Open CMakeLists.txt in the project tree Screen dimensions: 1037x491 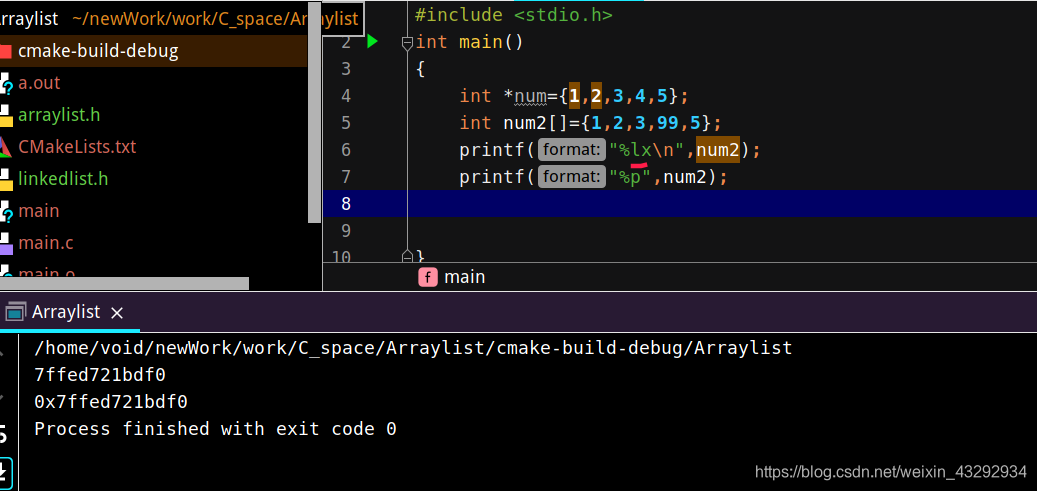[x=77, y=146]
